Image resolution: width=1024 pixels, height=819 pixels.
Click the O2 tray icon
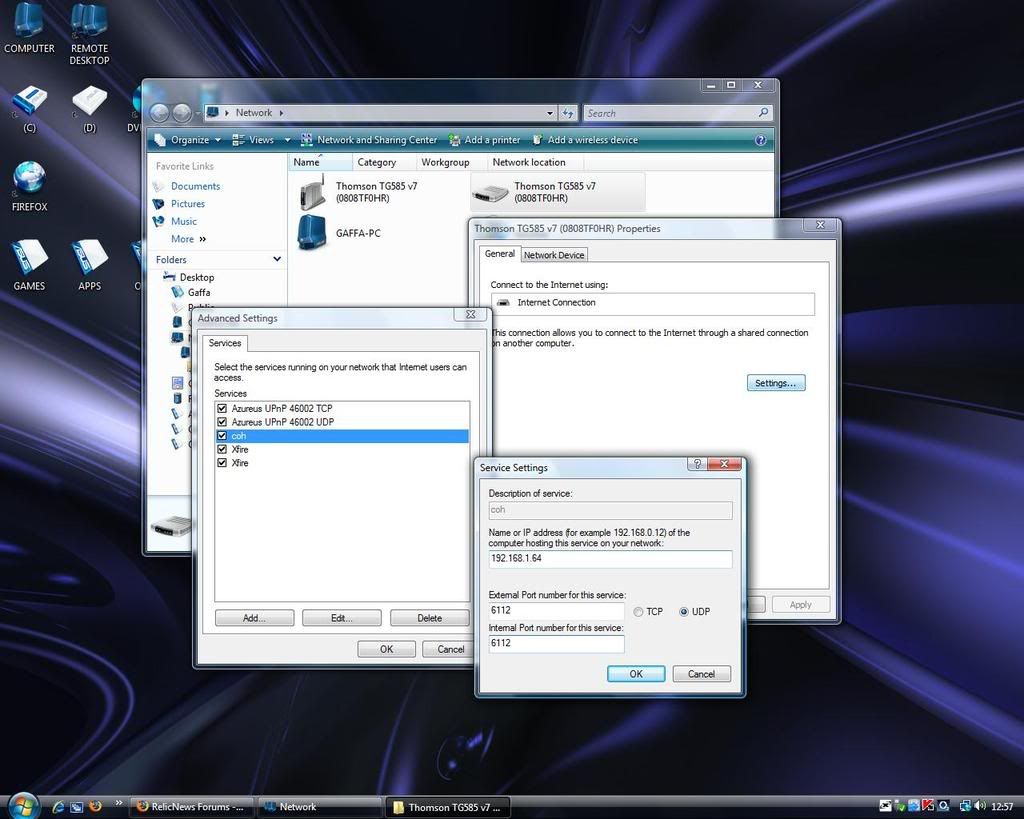pyautogui.click(x=943, y=807)
